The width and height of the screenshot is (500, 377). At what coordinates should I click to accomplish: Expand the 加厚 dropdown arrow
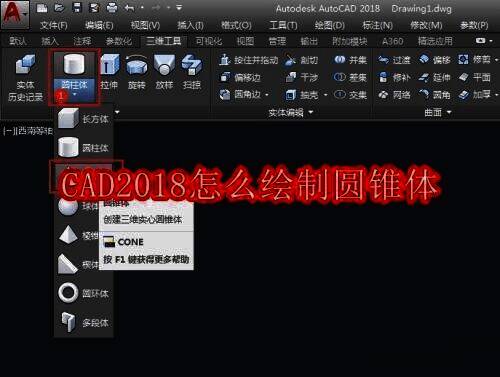(x=496, y=95)
